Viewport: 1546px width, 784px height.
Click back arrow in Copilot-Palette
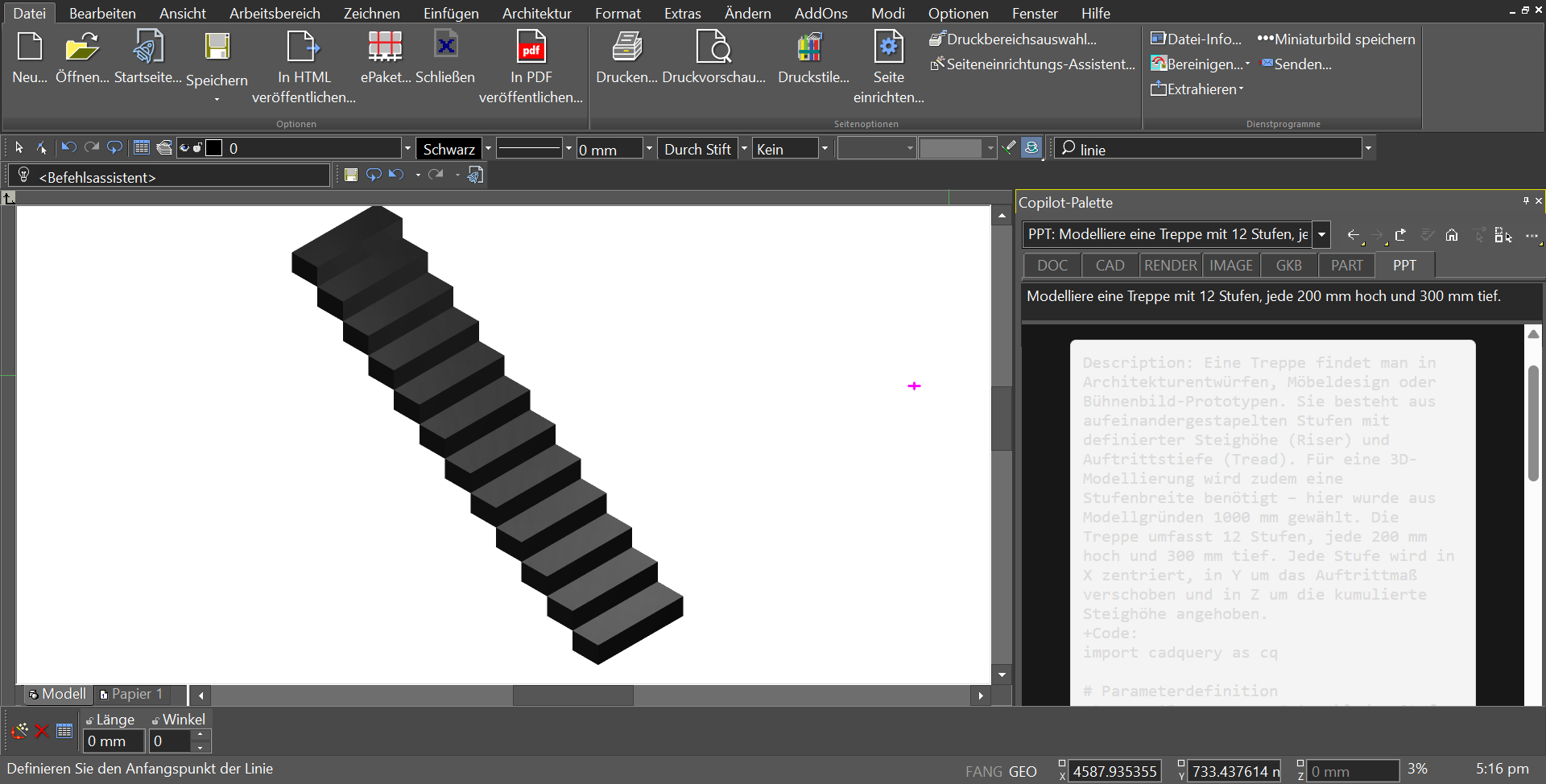click(x=1354, y=235)
